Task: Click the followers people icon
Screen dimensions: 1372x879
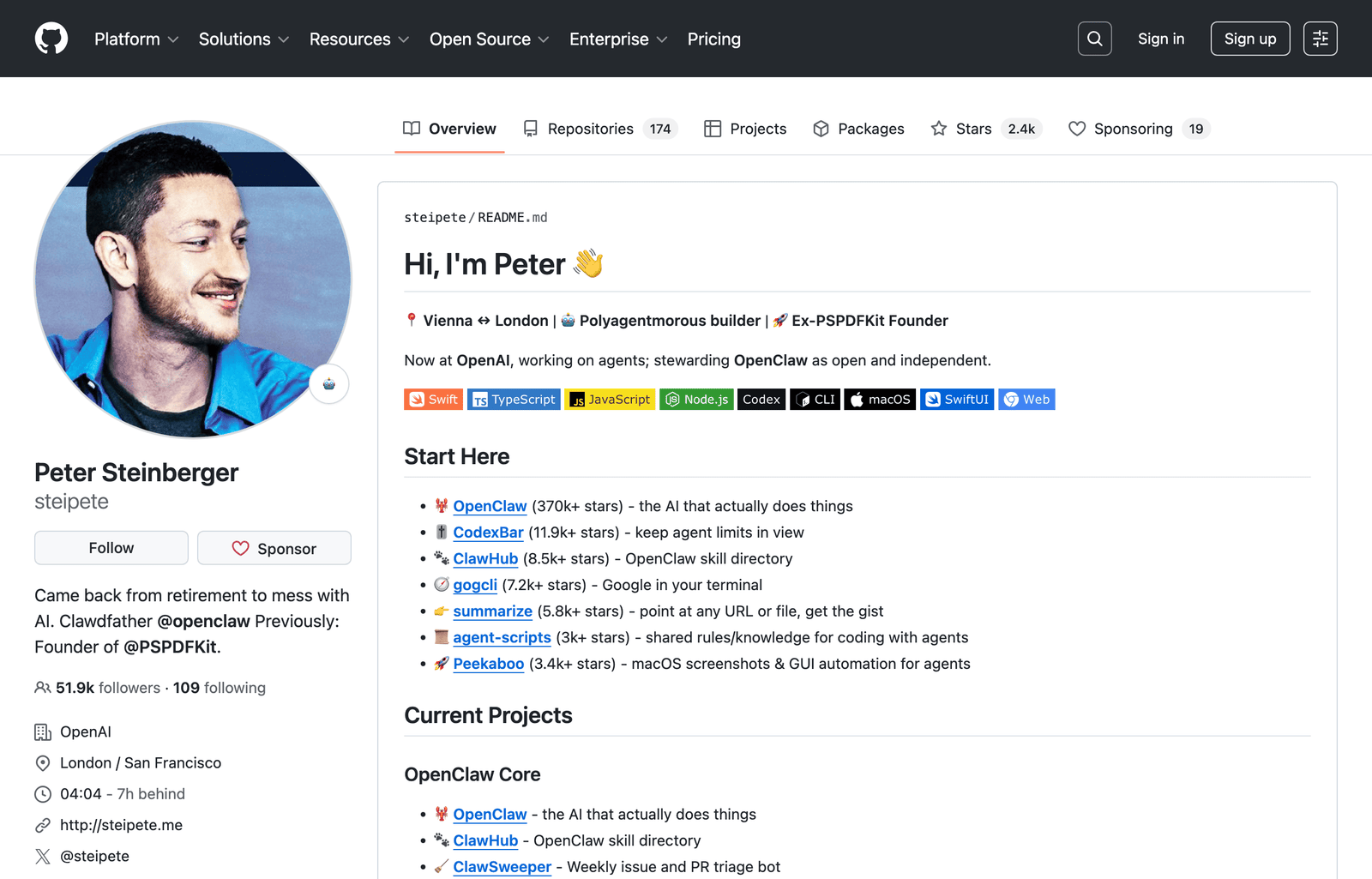Action: [x=42, y=688]
